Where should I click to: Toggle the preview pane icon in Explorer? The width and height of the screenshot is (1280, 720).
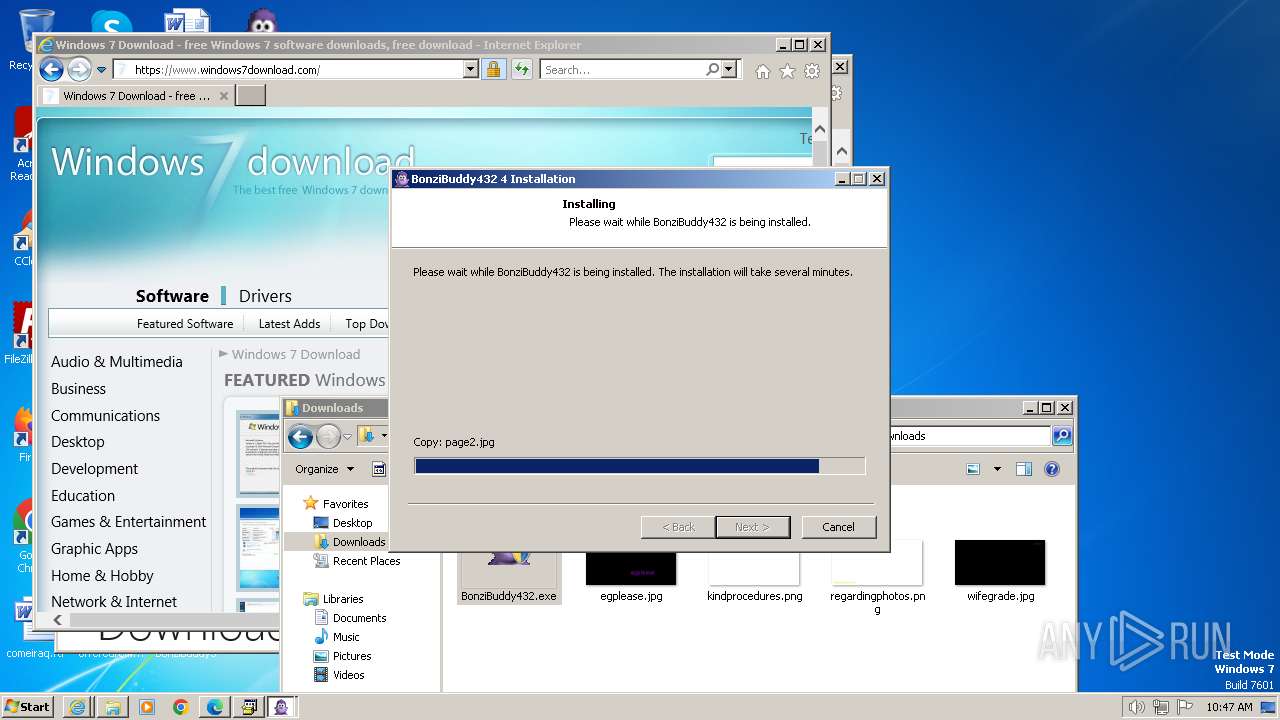point(1023,469)
